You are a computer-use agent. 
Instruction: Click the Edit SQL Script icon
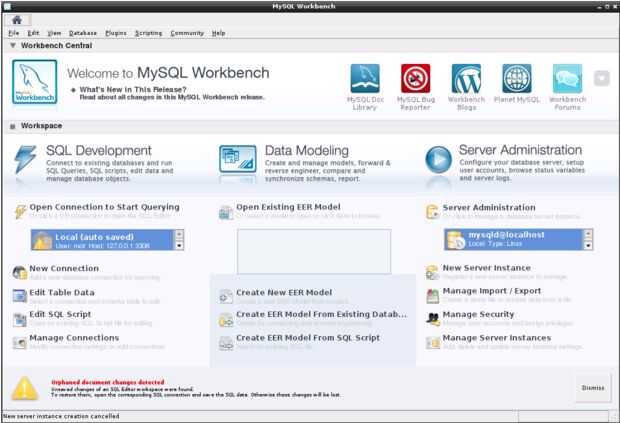point(19,319)
